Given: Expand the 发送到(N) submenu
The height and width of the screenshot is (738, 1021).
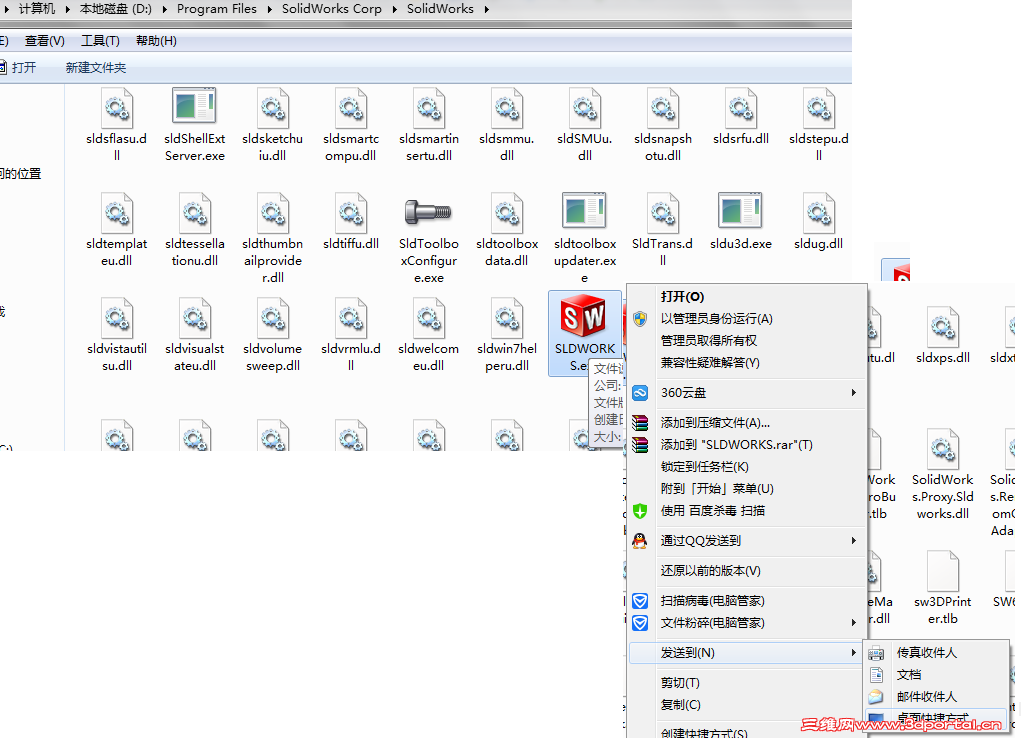Looking at the screenshot, I should [747, 653].
